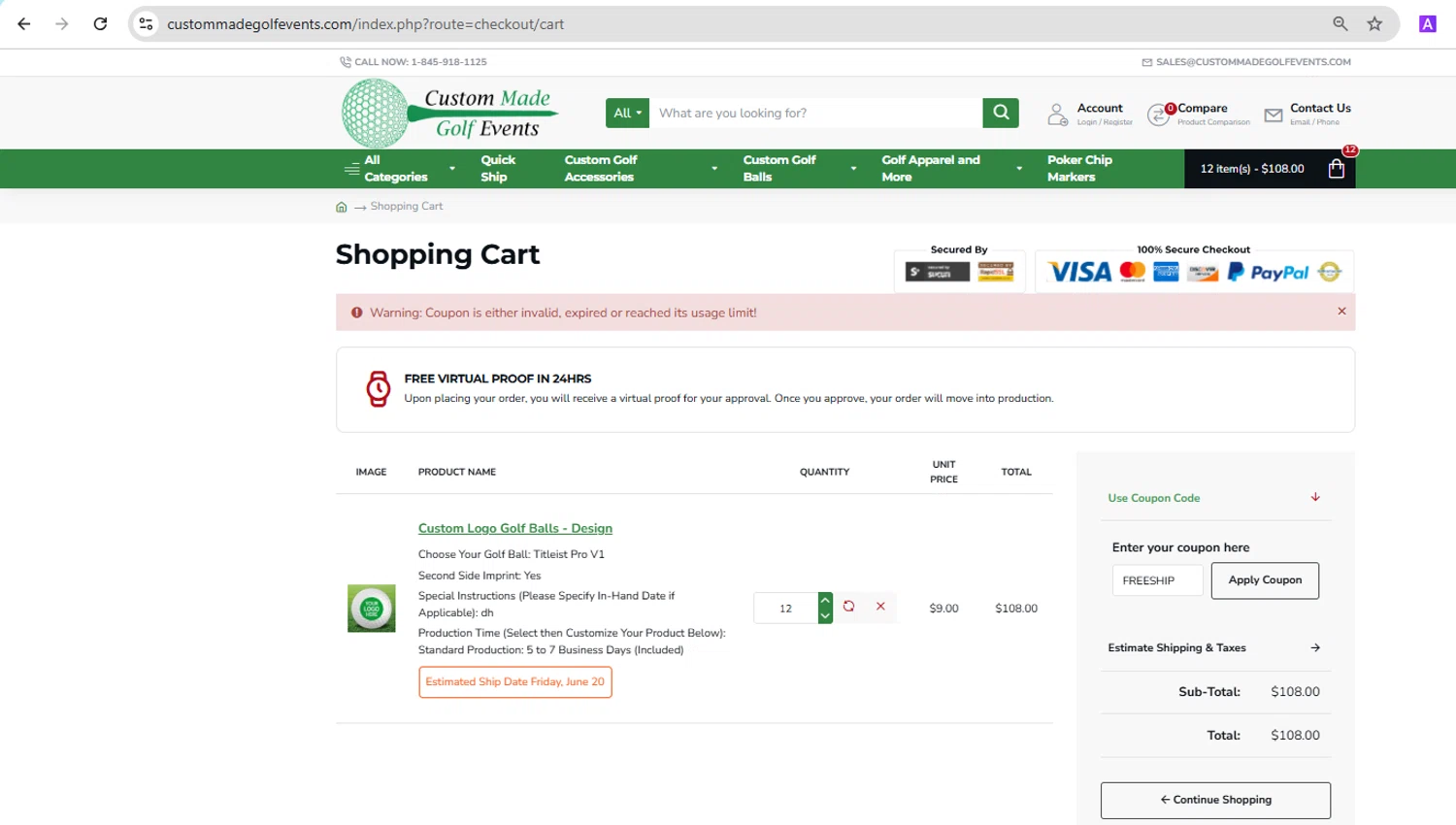Viewport: 1456px width, 825px height.
Task: Open the All search category dropdown
Action: click(x=627, y=113)
